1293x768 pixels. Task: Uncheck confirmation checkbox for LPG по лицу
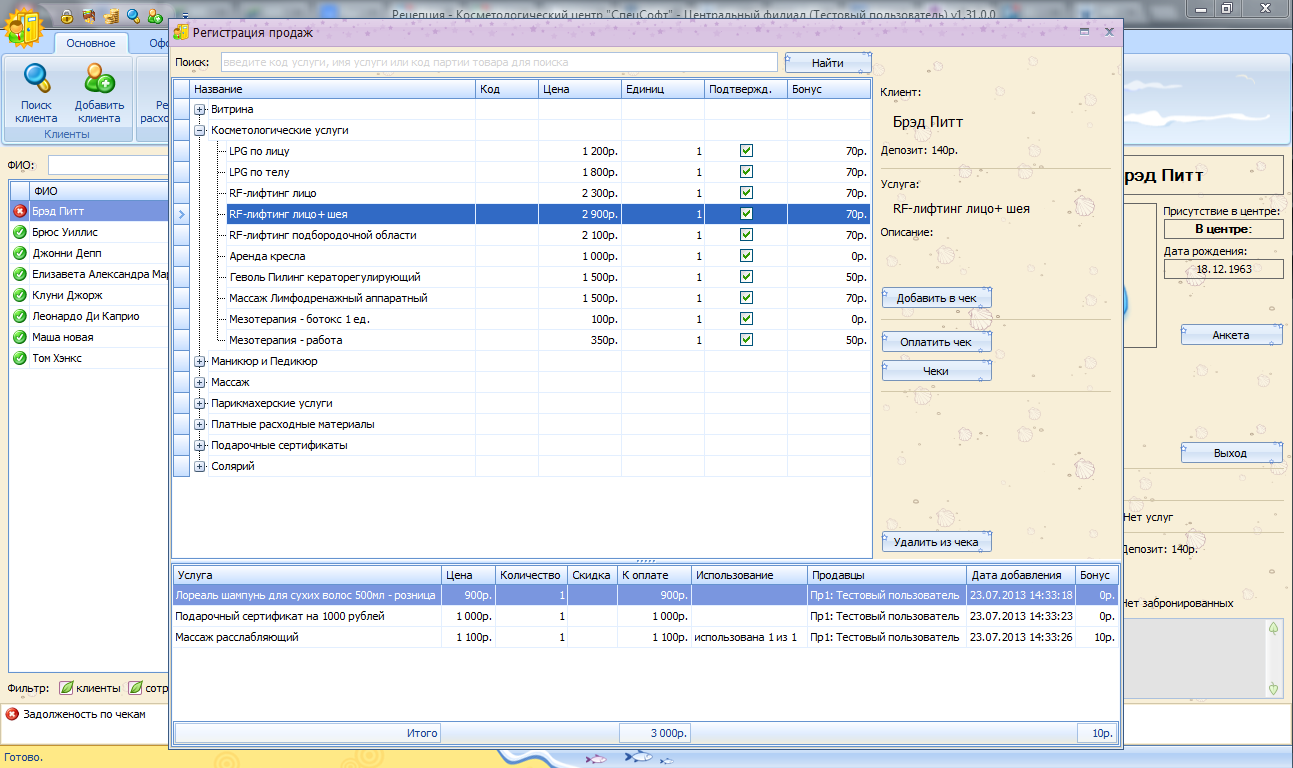coord(746,151)
